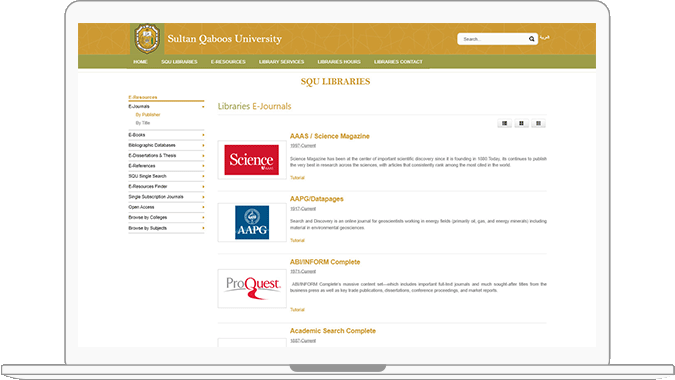
Task: Click the Sultan Qaboos University crest logo
Action: point(147,39)
